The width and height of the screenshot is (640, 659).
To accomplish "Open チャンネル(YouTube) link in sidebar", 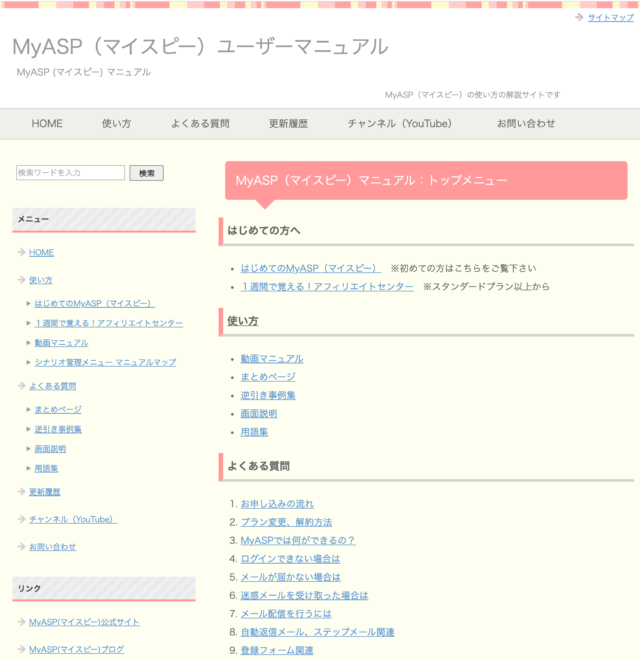I will point(73,519).
